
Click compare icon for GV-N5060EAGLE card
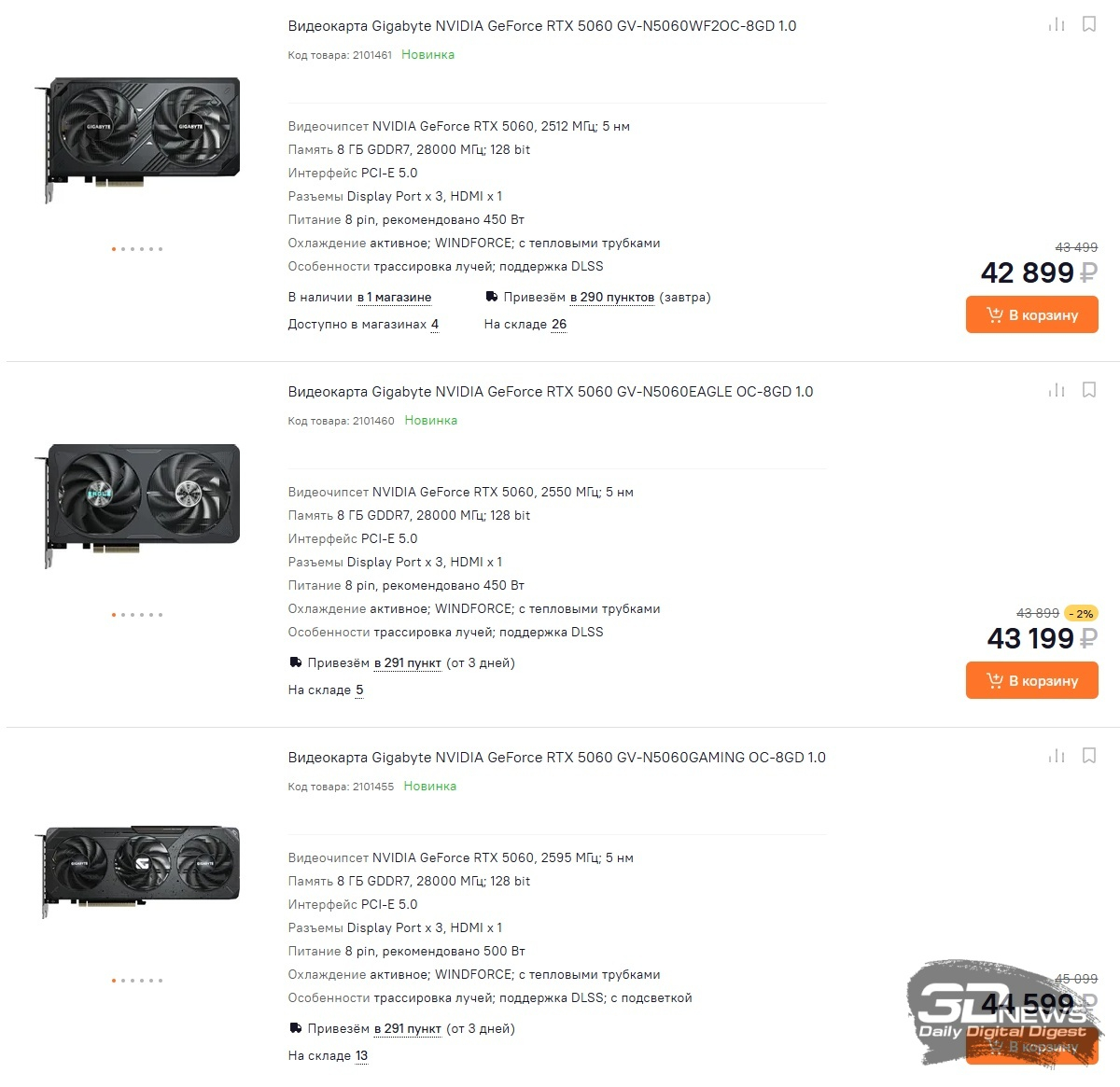(x=1057, y=390)
